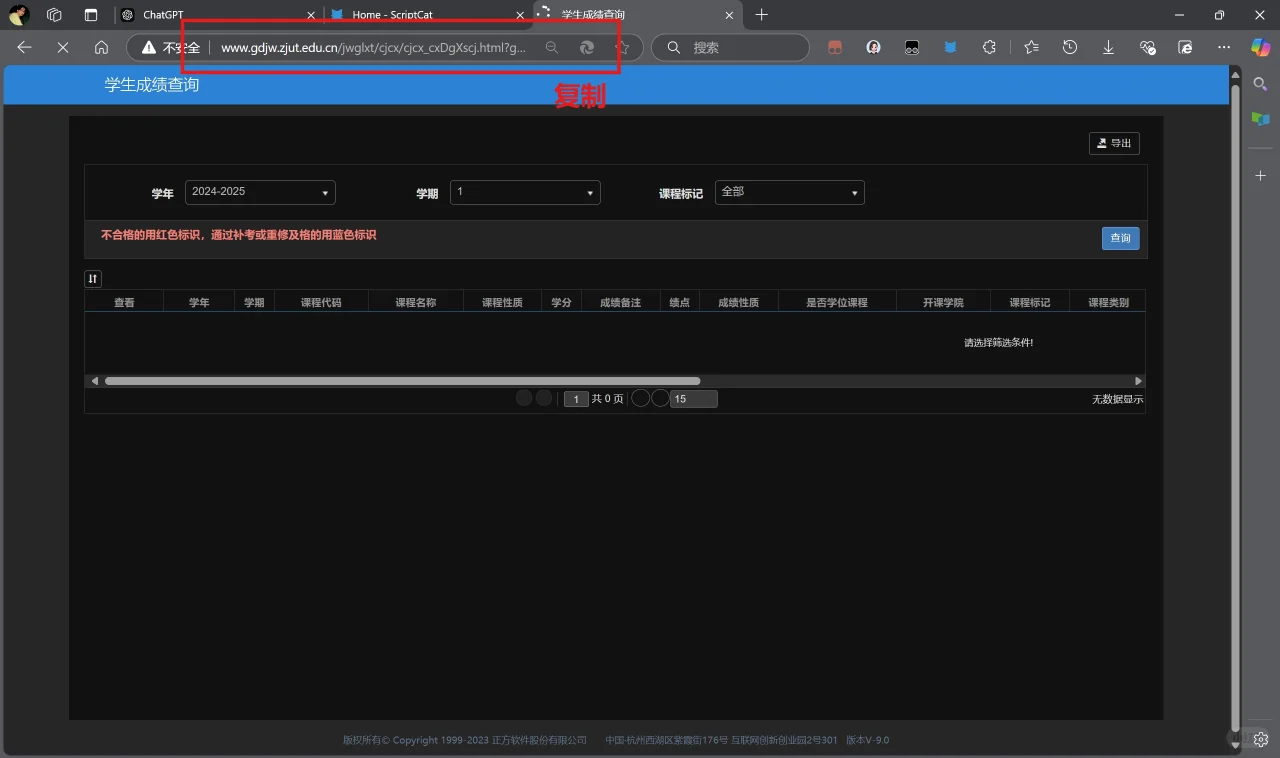Click the 课程类别 column header
1280x758 pixels.
[x=1108, y=302]
